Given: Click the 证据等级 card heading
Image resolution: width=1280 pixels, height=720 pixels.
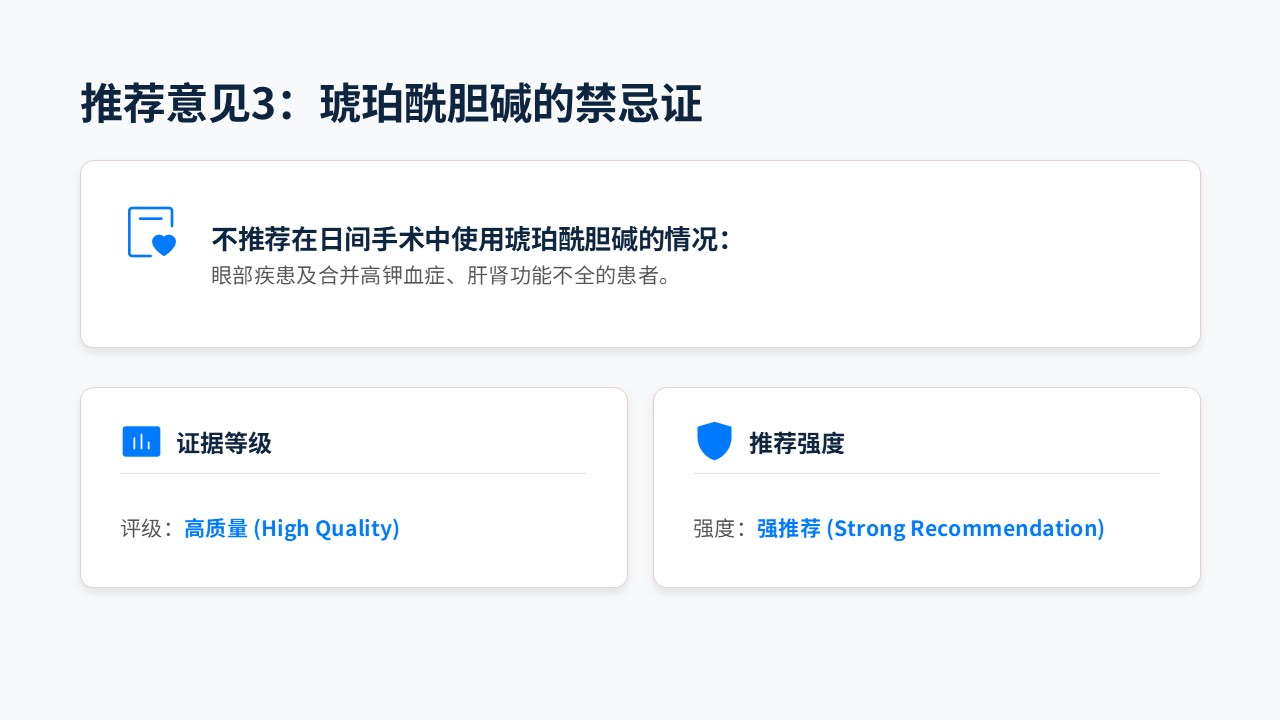Looking at the screenshot, I should [x=224, y=443].
